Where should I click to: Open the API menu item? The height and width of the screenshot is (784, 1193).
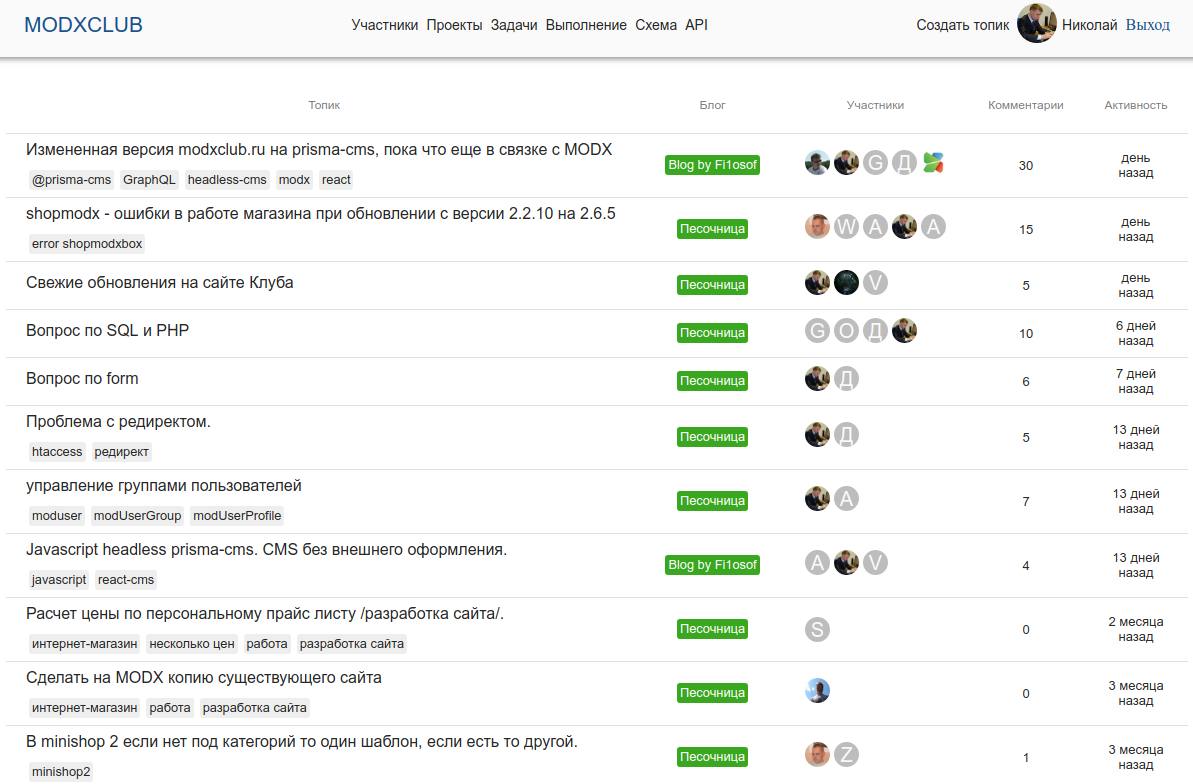tap(696, 25)
